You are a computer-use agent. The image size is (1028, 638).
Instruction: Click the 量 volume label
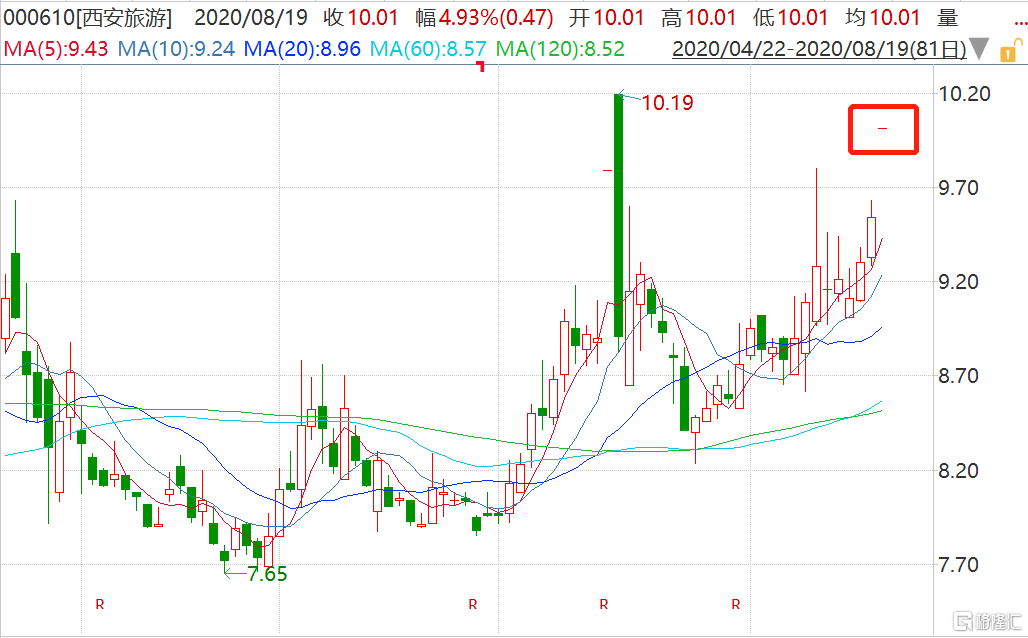[x=947, y=18]
